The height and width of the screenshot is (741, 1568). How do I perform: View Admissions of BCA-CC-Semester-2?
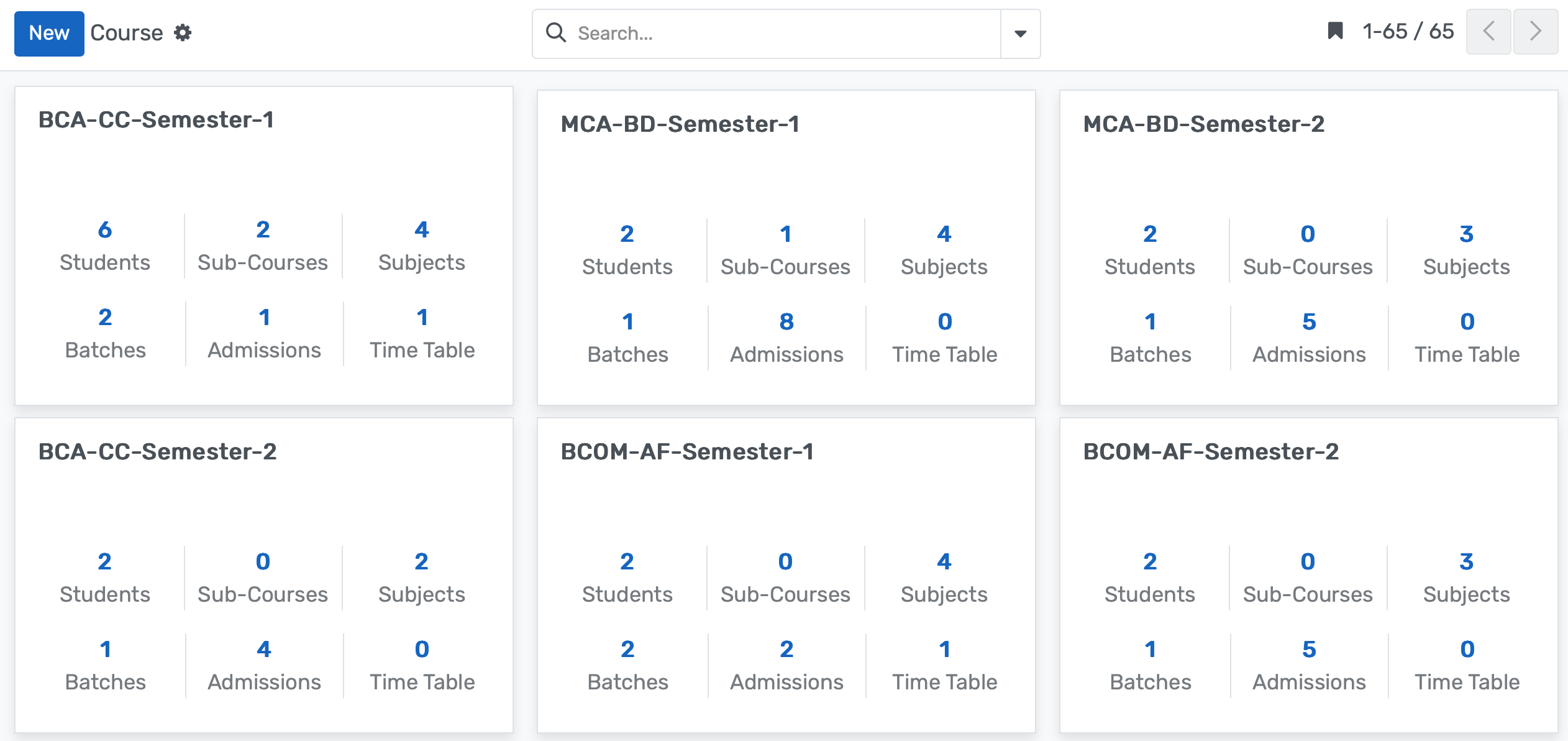[263, 665]
